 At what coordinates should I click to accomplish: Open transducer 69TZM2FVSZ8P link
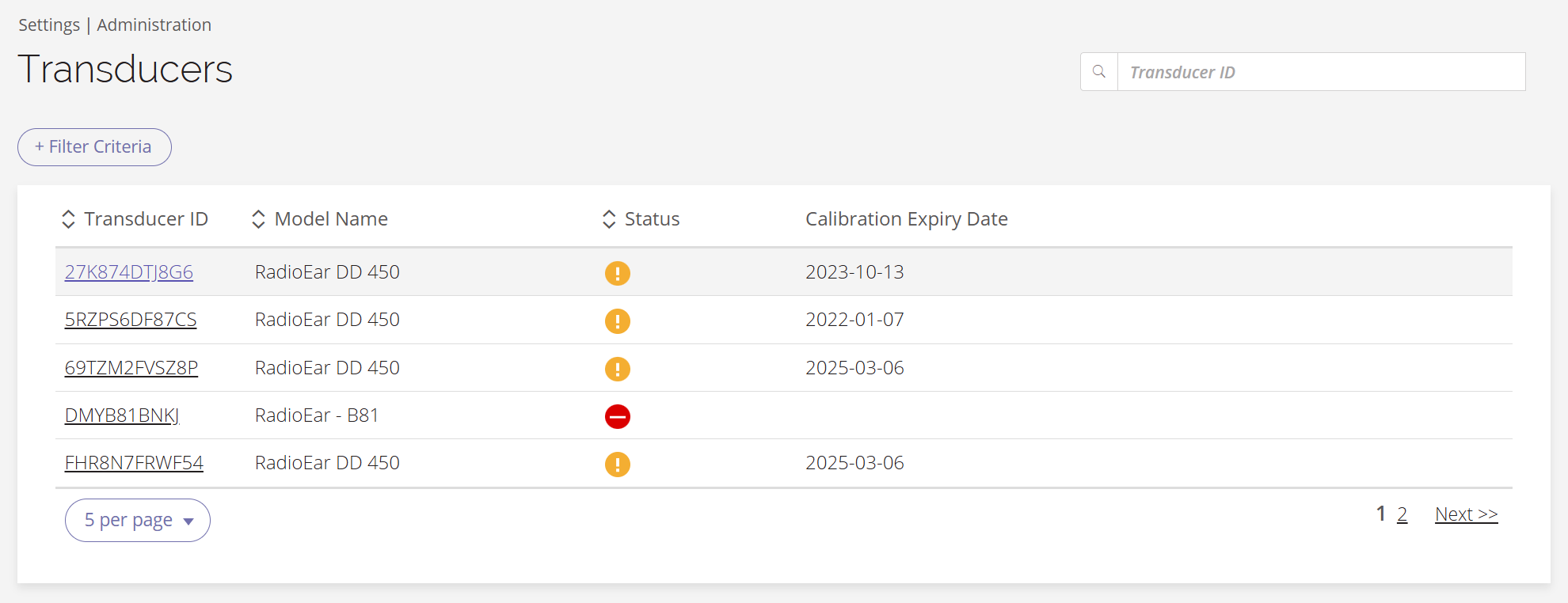tap(131, 368)
